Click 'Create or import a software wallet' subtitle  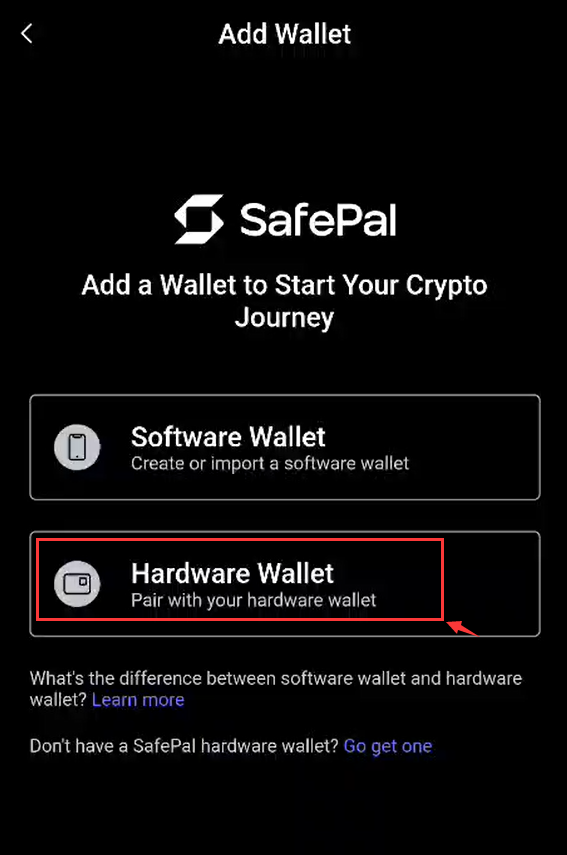coord(270,463)
